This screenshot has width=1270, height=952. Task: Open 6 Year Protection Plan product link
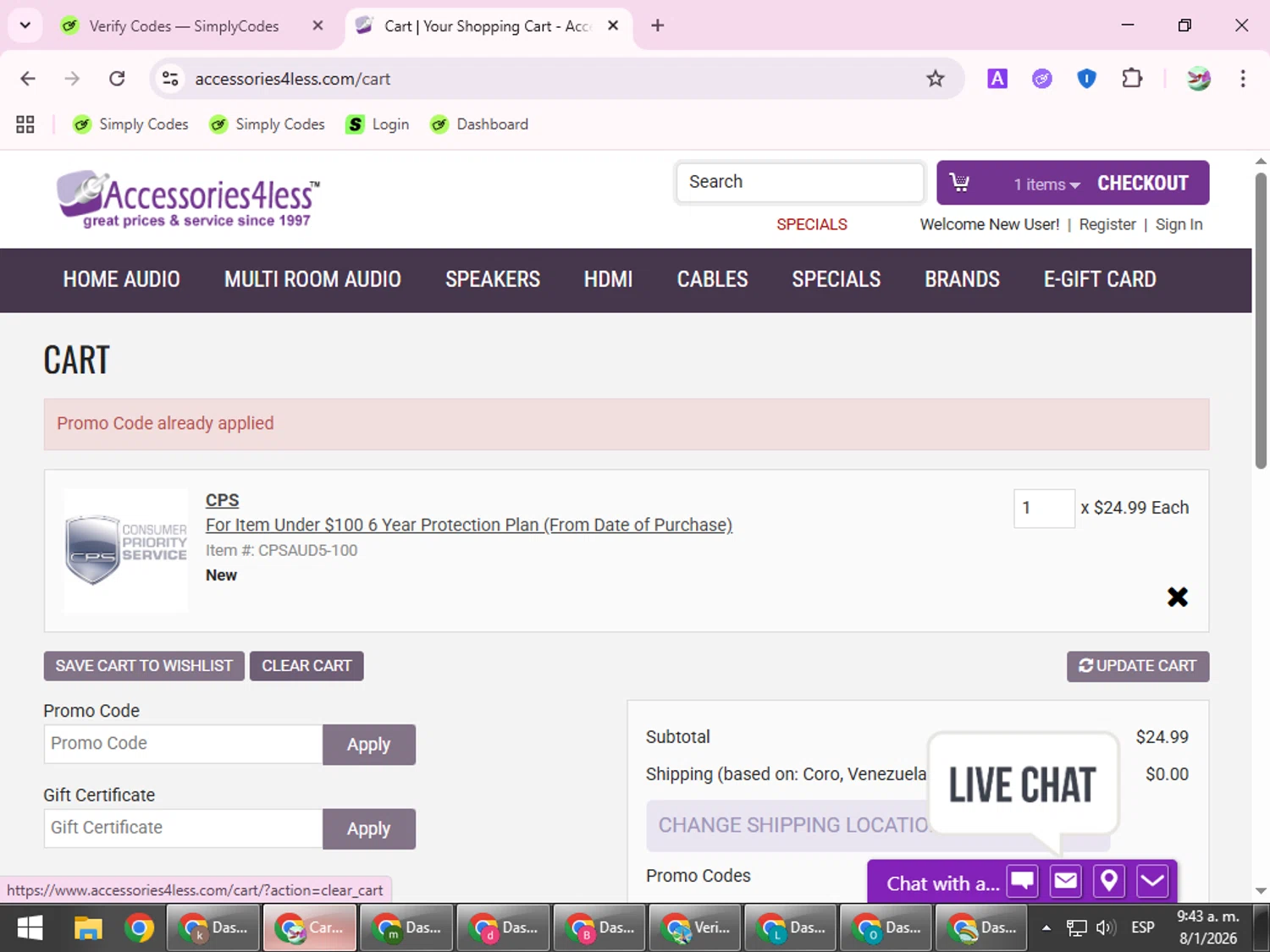click(x=469, y=525)
